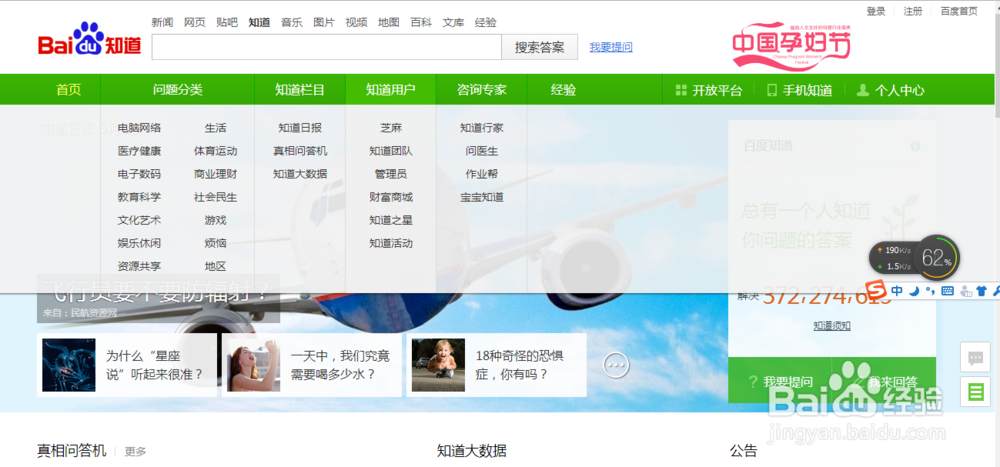Screen dimensions: 1000x467
Task: Select 教育科学 category
Action: coord(139,197)
